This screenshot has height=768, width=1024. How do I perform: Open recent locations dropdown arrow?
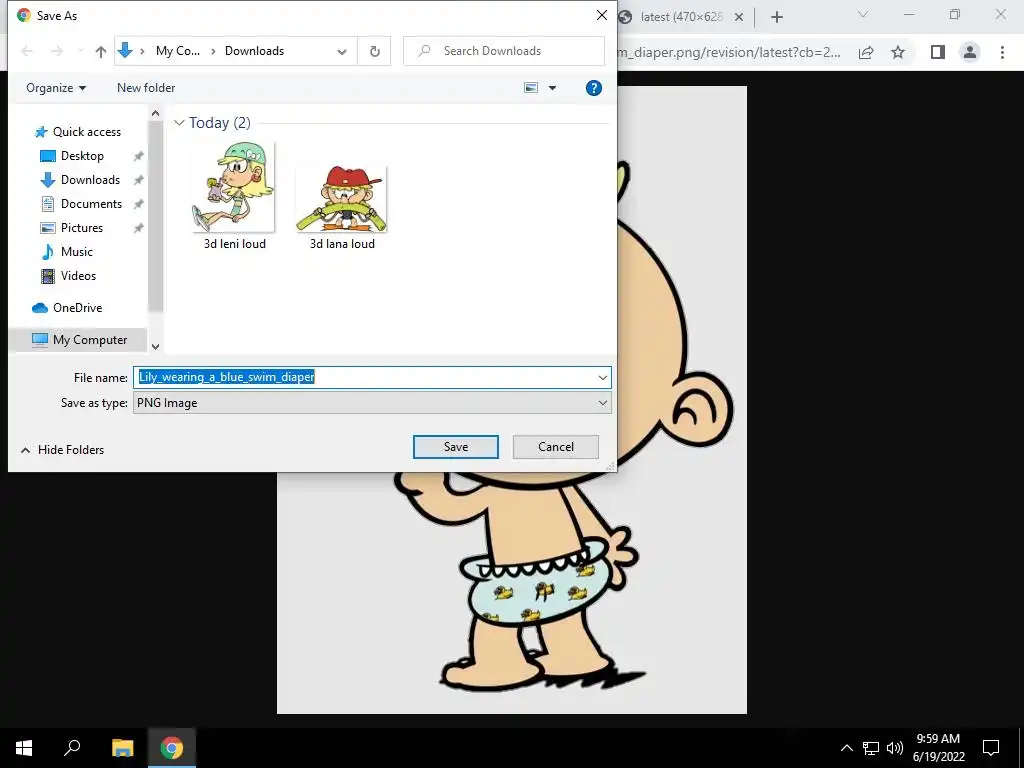(x=80, y=51)
